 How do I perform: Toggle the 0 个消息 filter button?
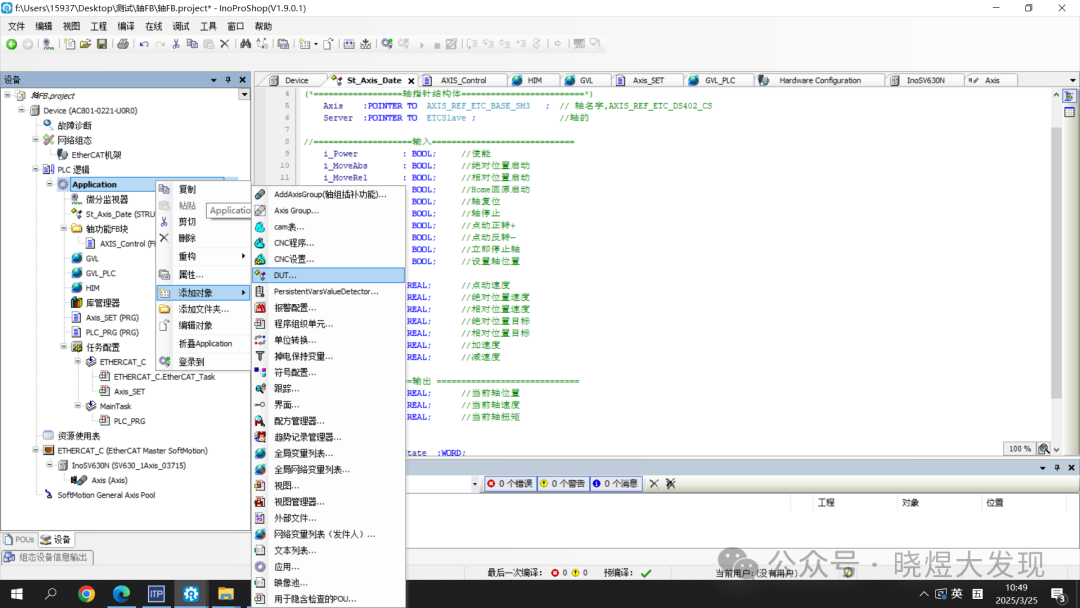tap(615, 484)
